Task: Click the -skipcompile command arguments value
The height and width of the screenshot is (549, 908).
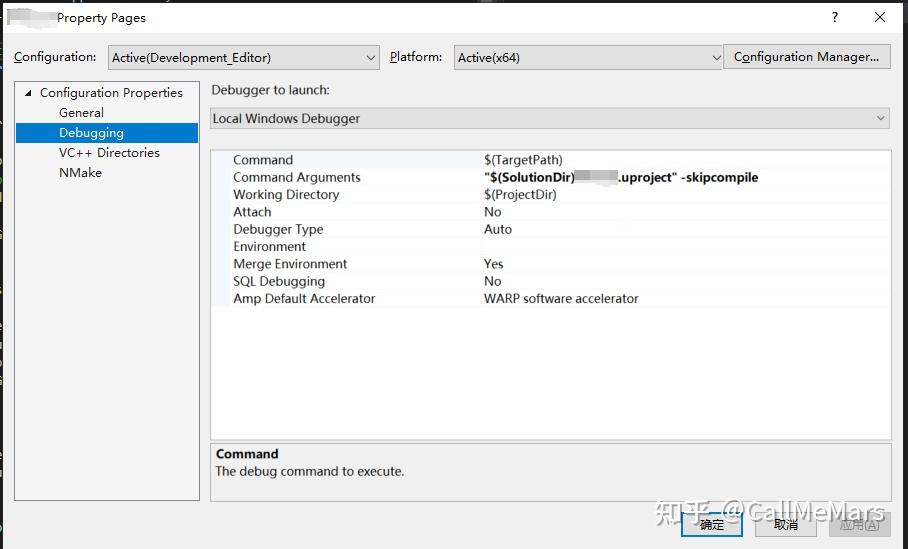Action: pyautogui.click(x=621, y=177)
